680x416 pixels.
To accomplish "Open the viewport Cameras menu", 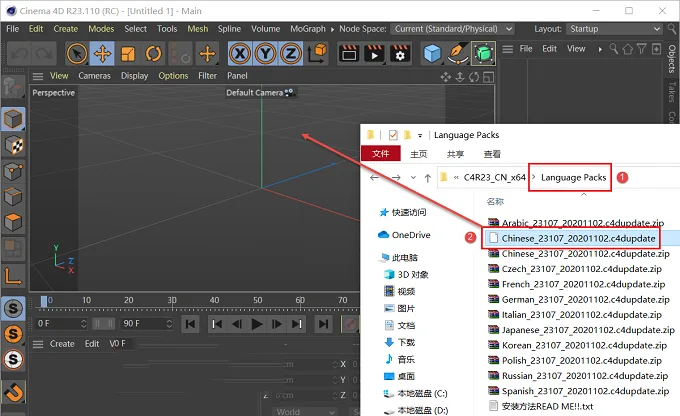I will click(95, 76).
